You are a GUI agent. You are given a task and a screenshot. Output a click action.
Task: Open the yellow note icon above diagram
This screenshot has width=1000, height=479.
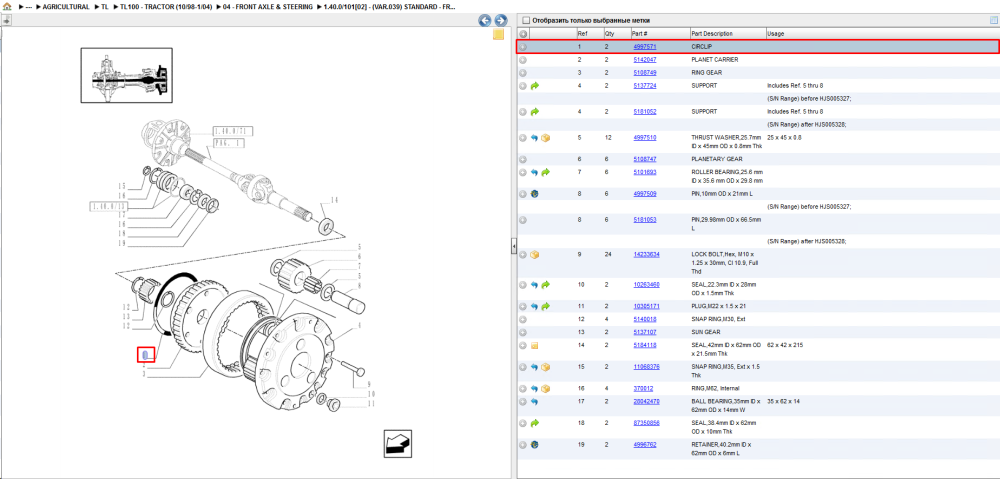point(499,34)
